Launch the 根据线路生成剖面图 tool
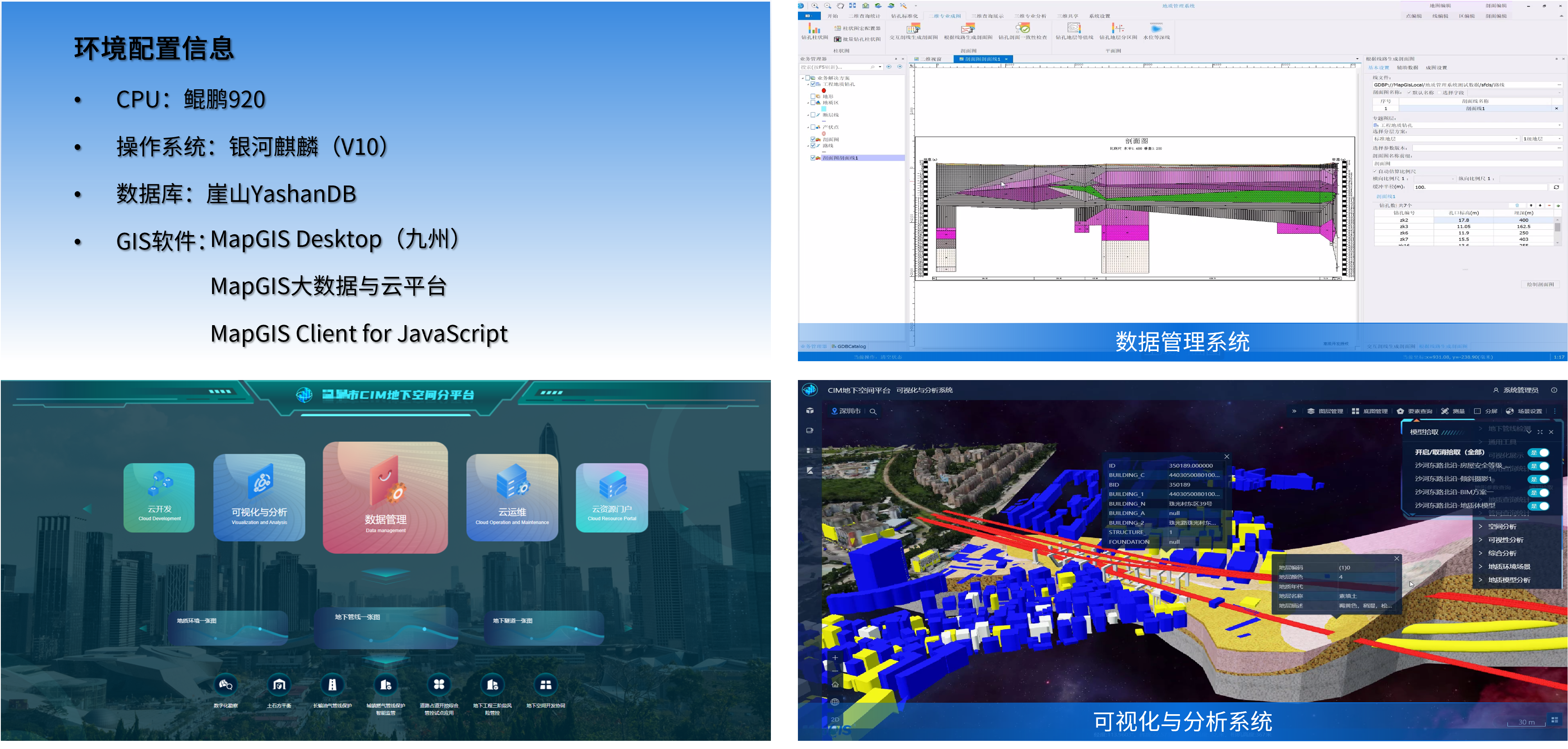Image resolution: width=1568 pixels, height=749 pixels. [x=968, y=32]
